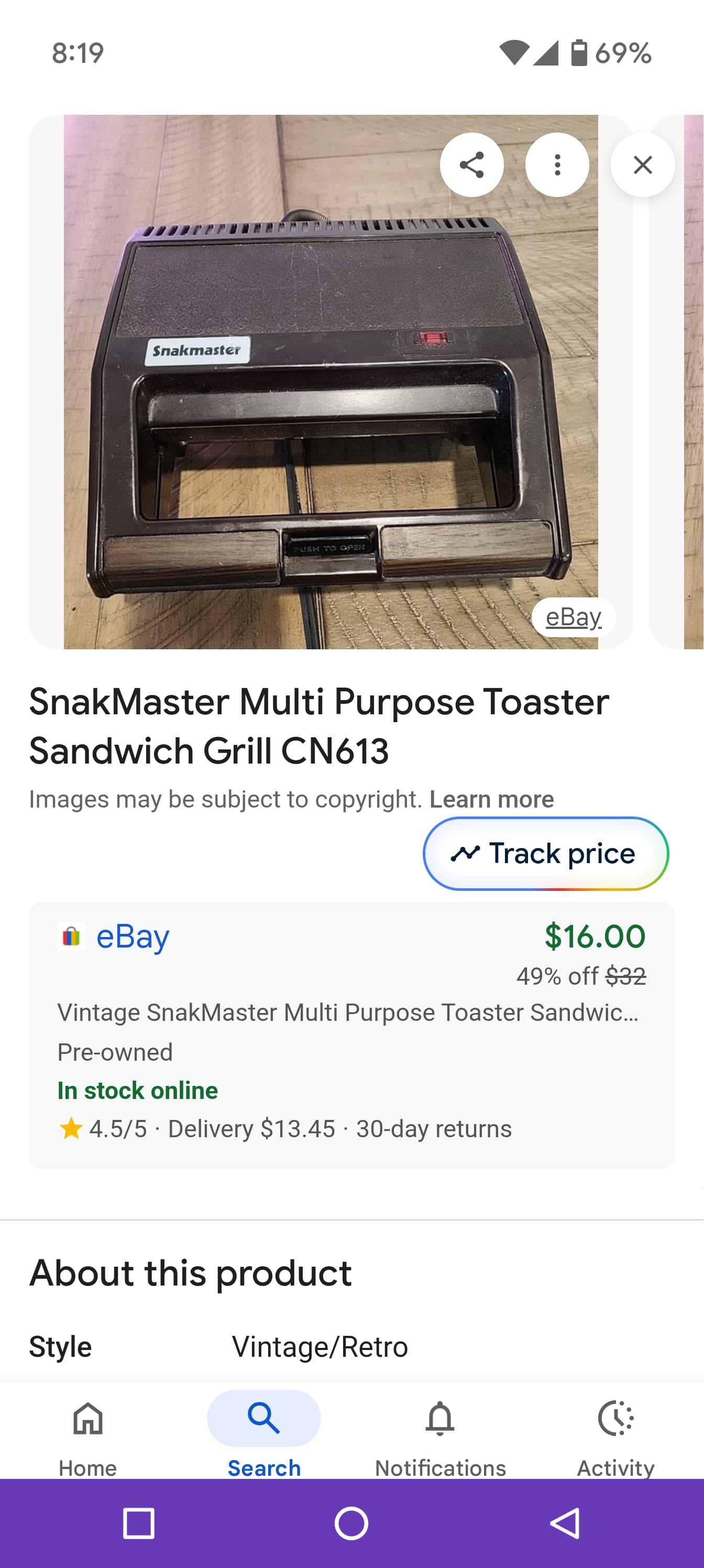Image resolution: width=704 pixels, height=1568 pixels.
Task: Open the eBay seller link
Action: click(133, 936)
